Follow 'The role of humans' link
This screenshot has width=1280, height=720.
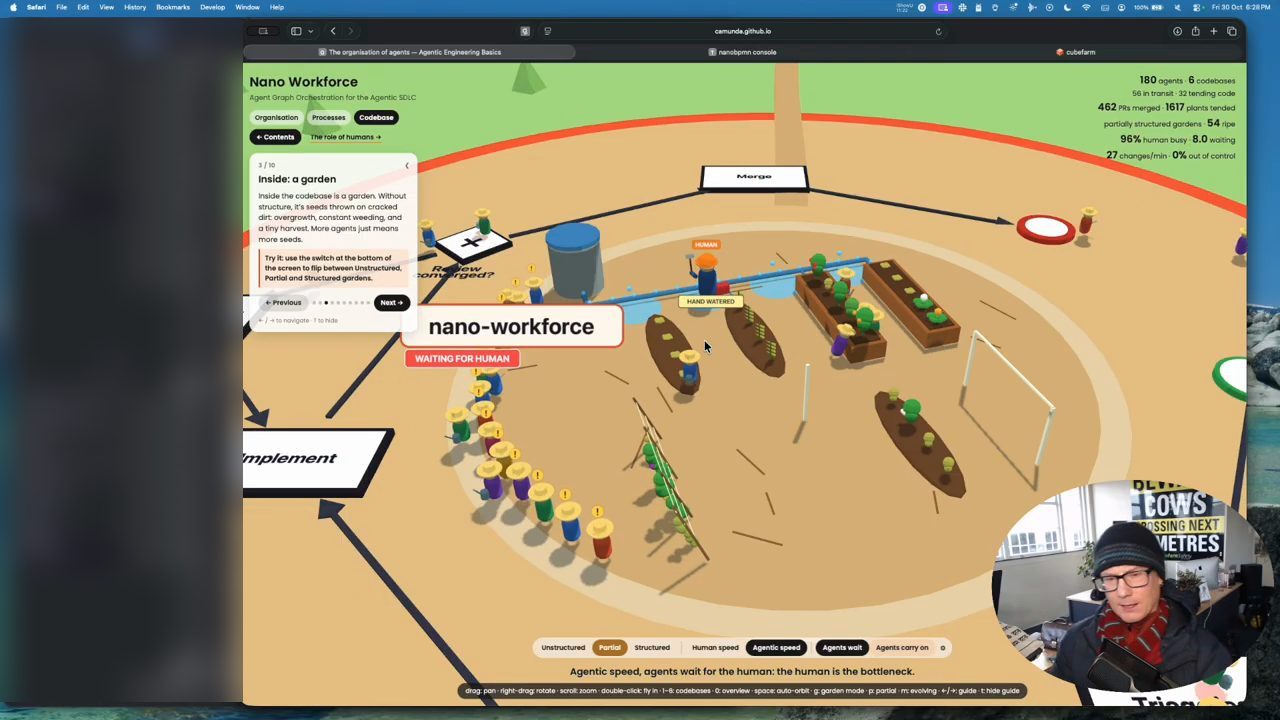(x=345, y=137)
